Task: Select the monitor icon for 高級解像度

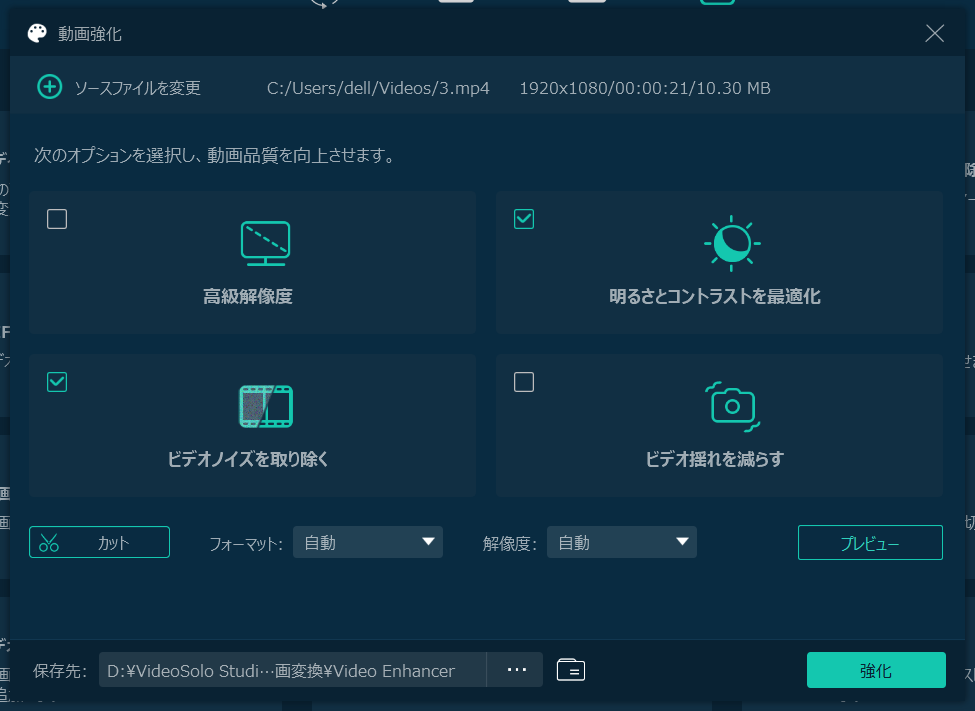Action: [x=265, y=242]
